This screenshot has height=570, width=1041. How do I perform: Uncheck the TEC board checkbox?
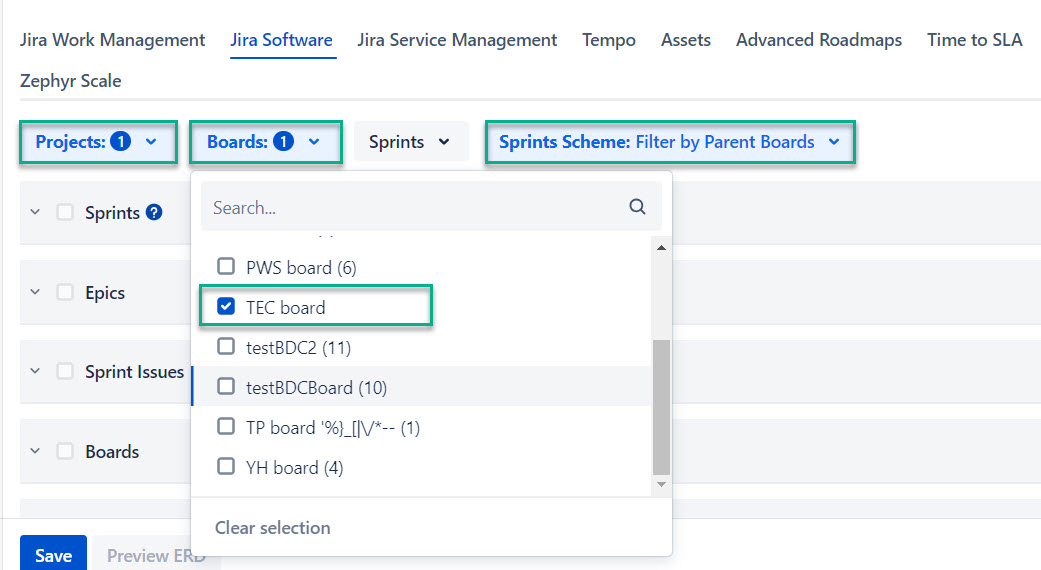(226, 307)
